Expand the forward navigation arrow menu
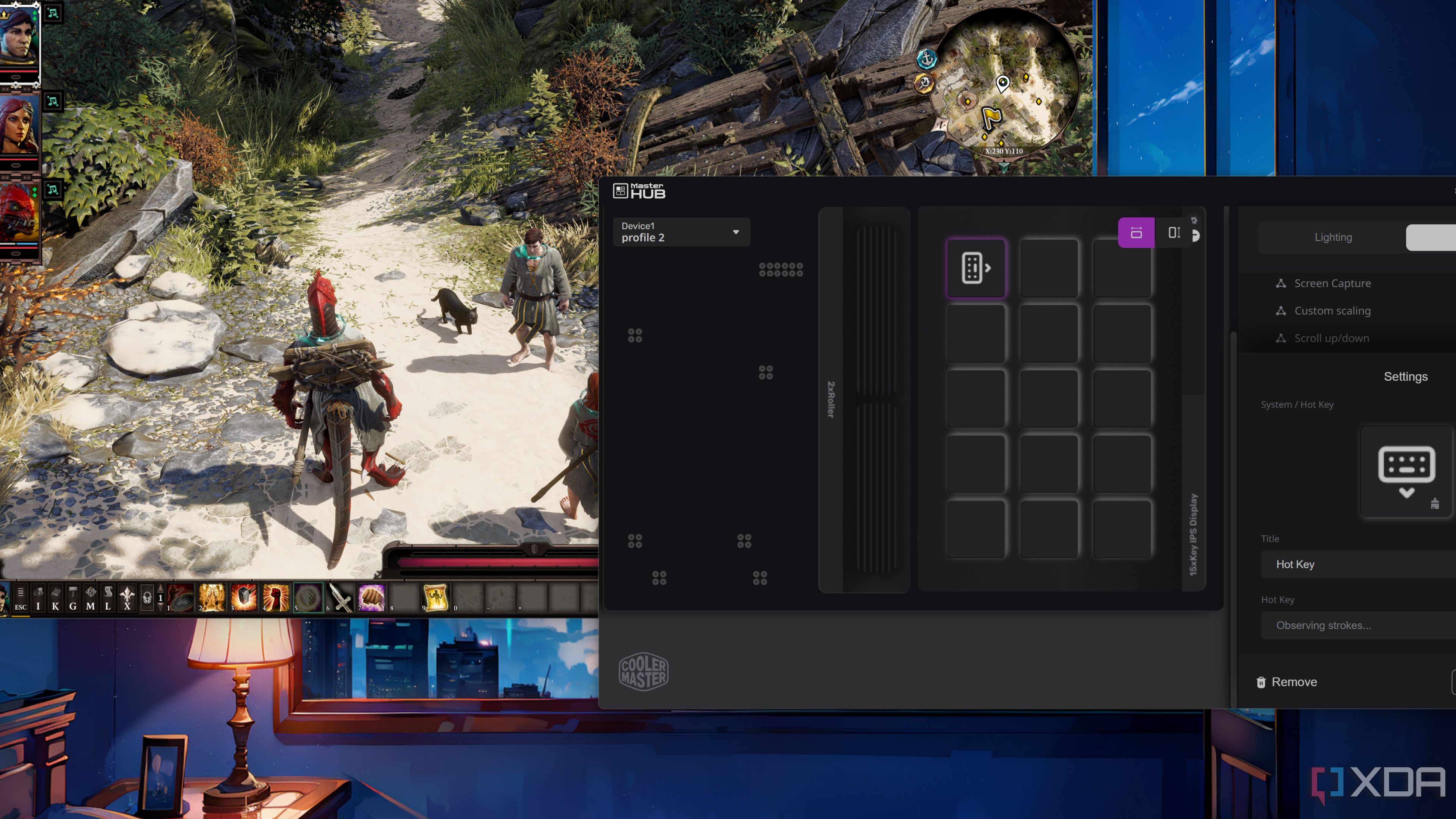Image resolution: width=1456 pixels, height=819 pixels. [x=1197, y=234]
